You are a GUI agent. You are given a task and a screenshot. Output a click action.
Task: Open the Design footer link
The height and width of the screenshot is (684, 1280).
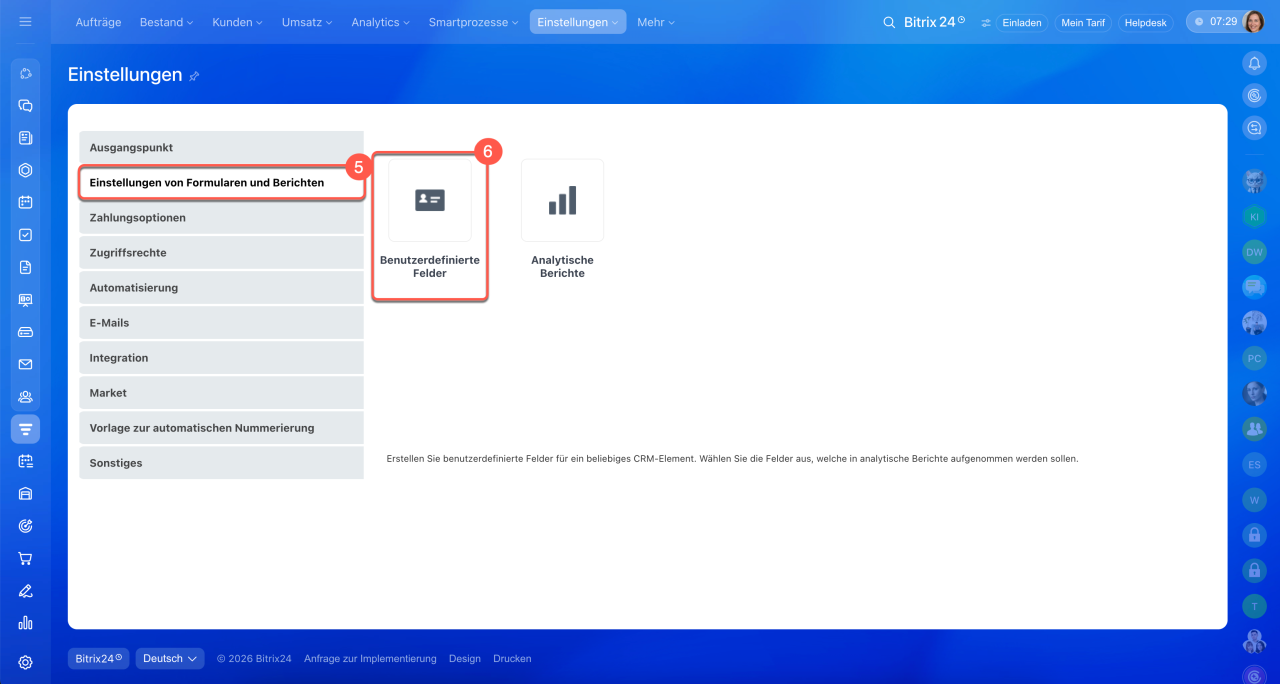465,659
